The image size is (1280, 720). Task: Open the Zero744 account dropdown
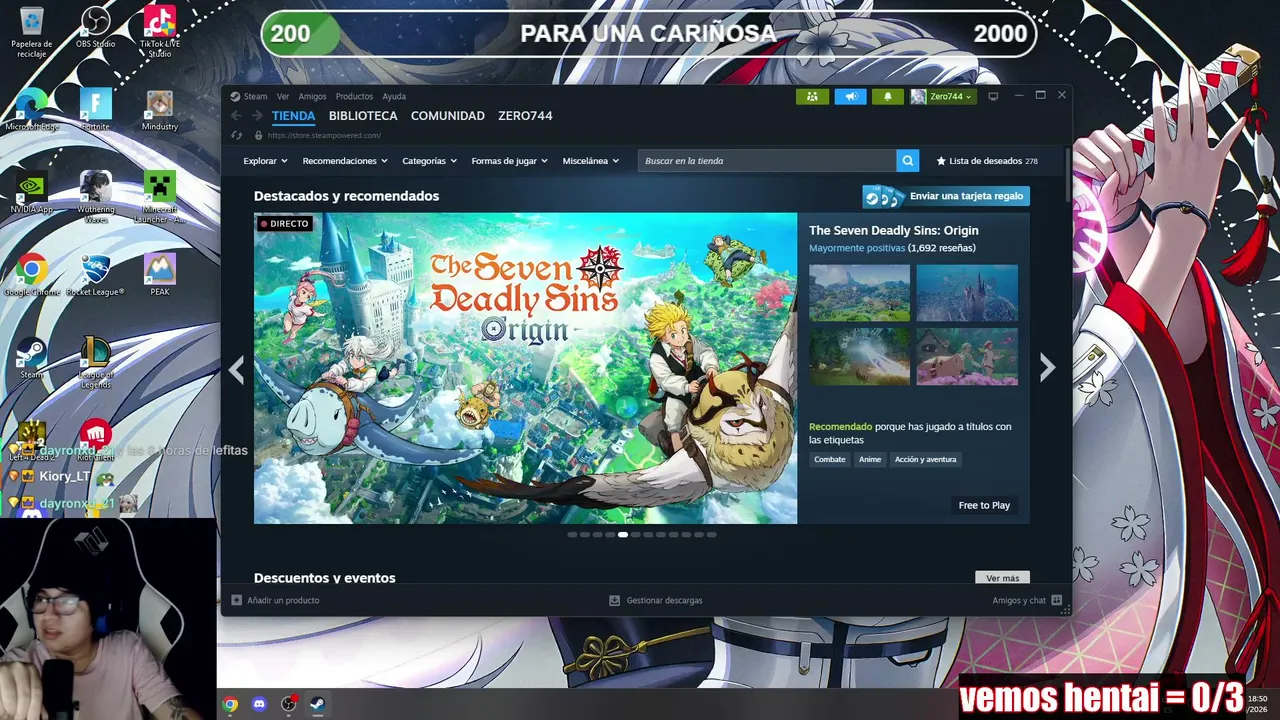click(x=942, y=96)
